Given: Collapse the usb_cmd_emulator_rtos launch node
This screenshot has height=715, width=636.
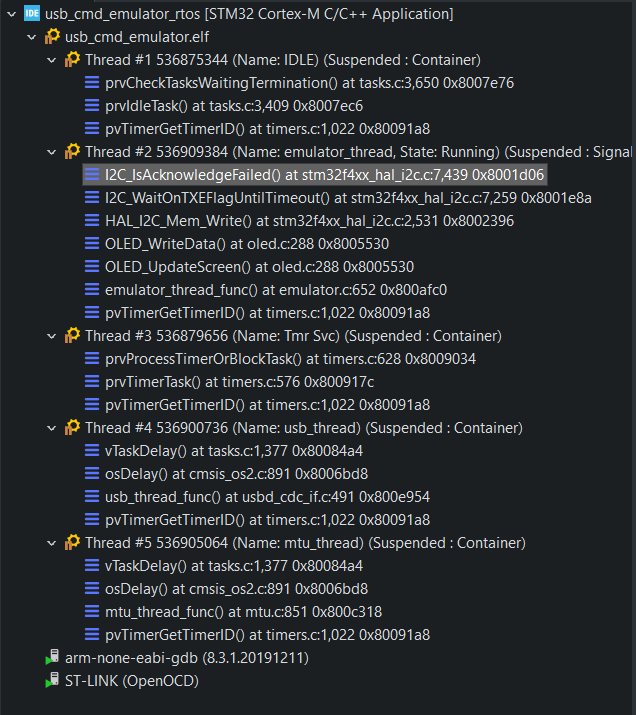Looking at the screenshot, I should pyautogui.click(x=12, y=14).
